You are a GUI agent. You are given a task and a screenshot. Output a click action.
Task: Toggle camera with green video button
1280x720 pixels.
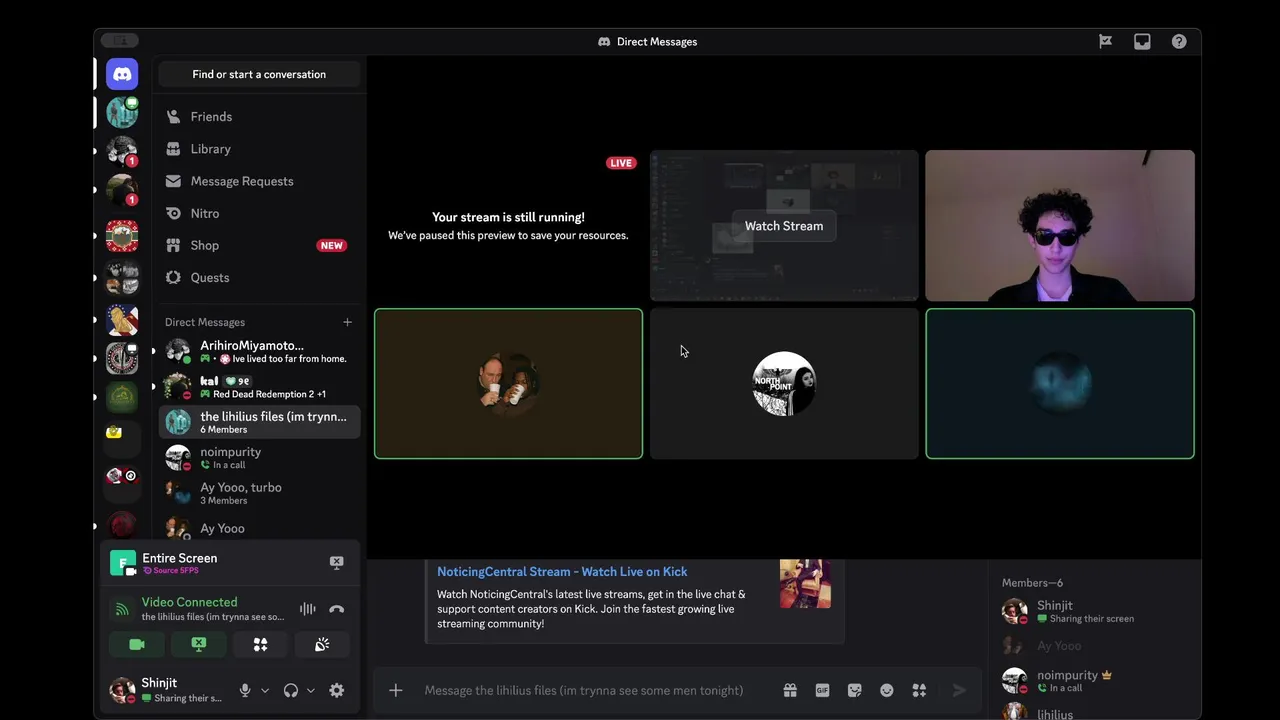click(x=137, y=645)
